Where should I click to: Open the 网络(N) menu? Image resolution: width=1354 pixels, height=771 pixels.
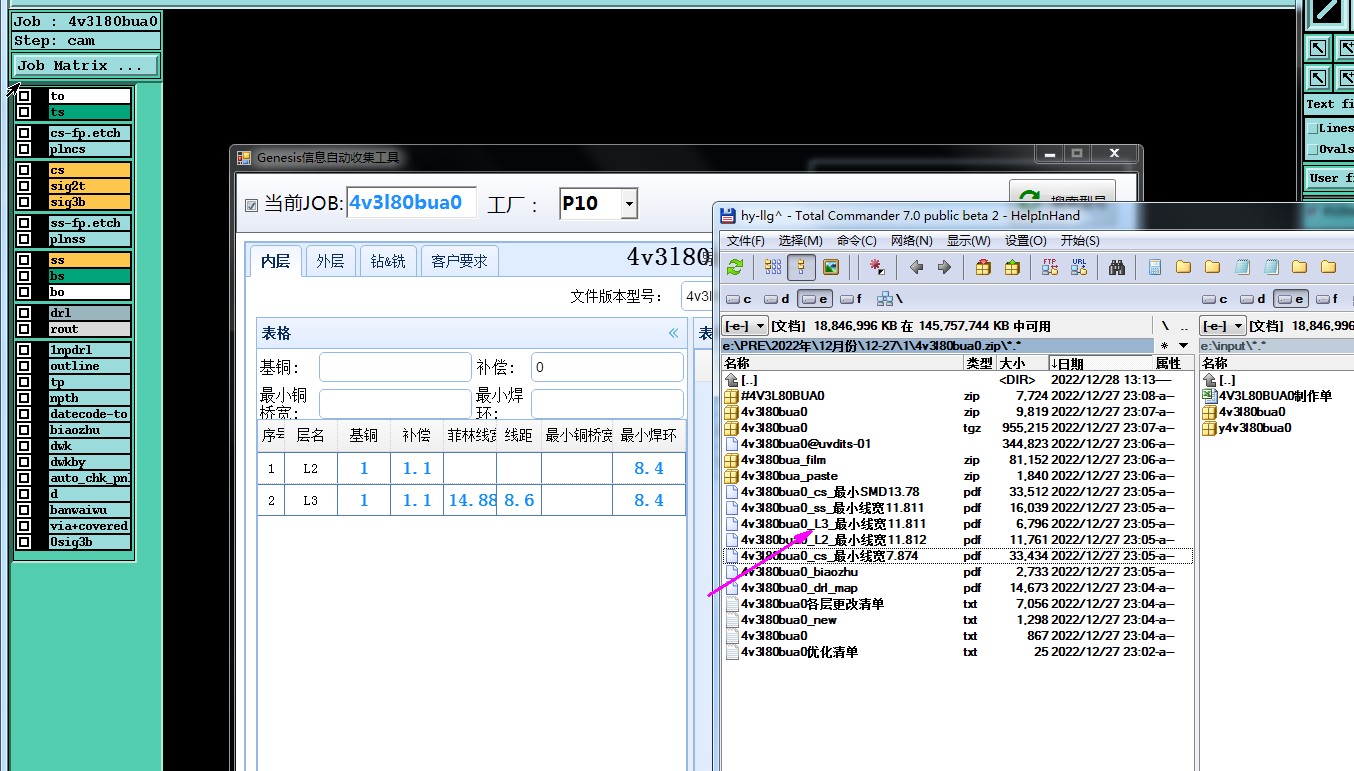(x=912, y=241)
